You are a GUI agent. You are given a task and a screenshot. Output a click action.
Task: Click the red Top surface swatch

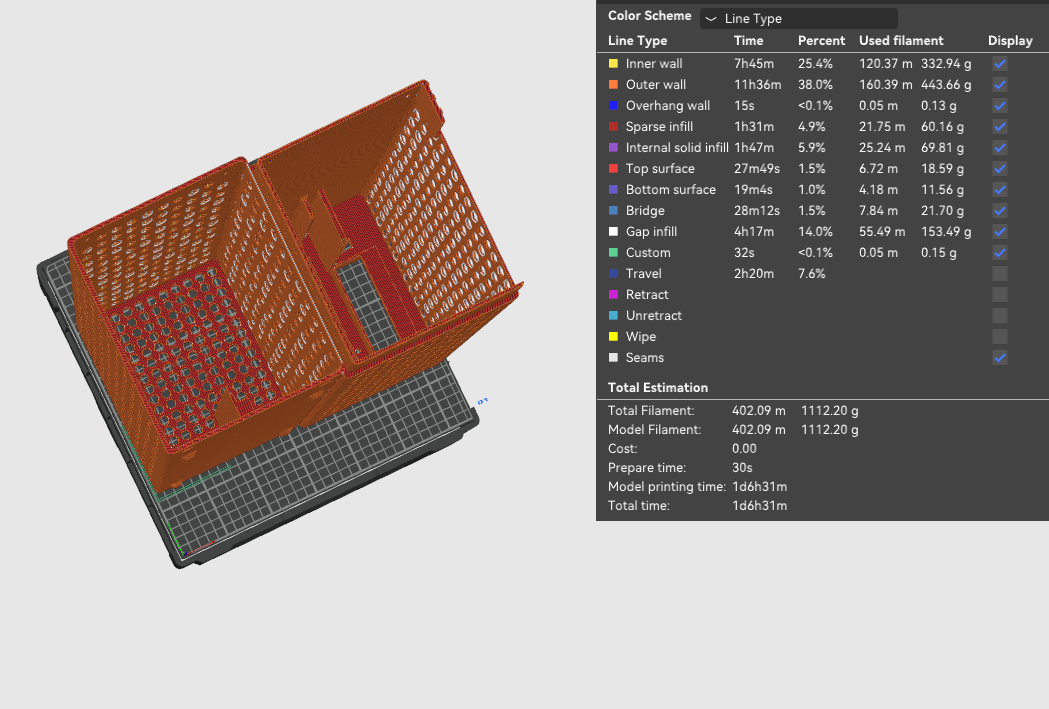click(613, 169)
